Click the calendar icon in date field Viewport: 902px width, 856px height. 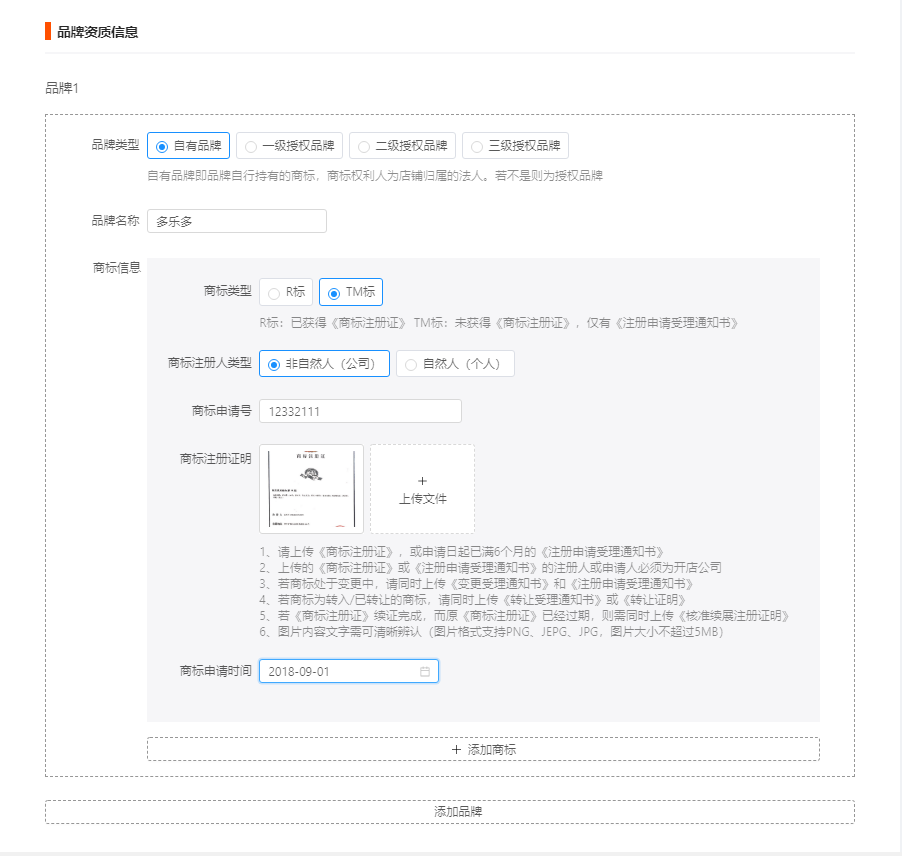425,671
